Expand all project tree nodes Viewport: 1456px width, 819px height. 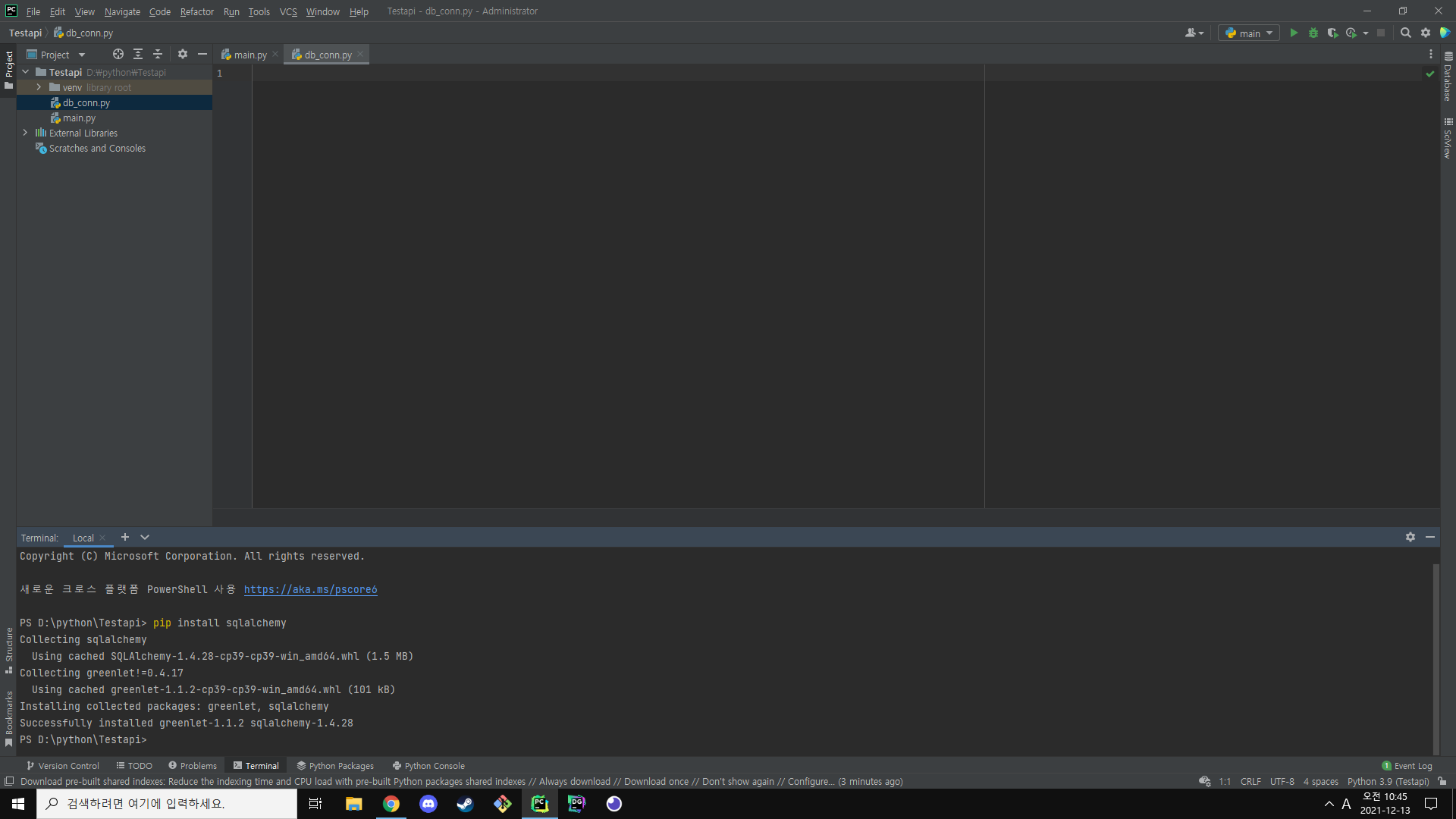tap(138, 54)
